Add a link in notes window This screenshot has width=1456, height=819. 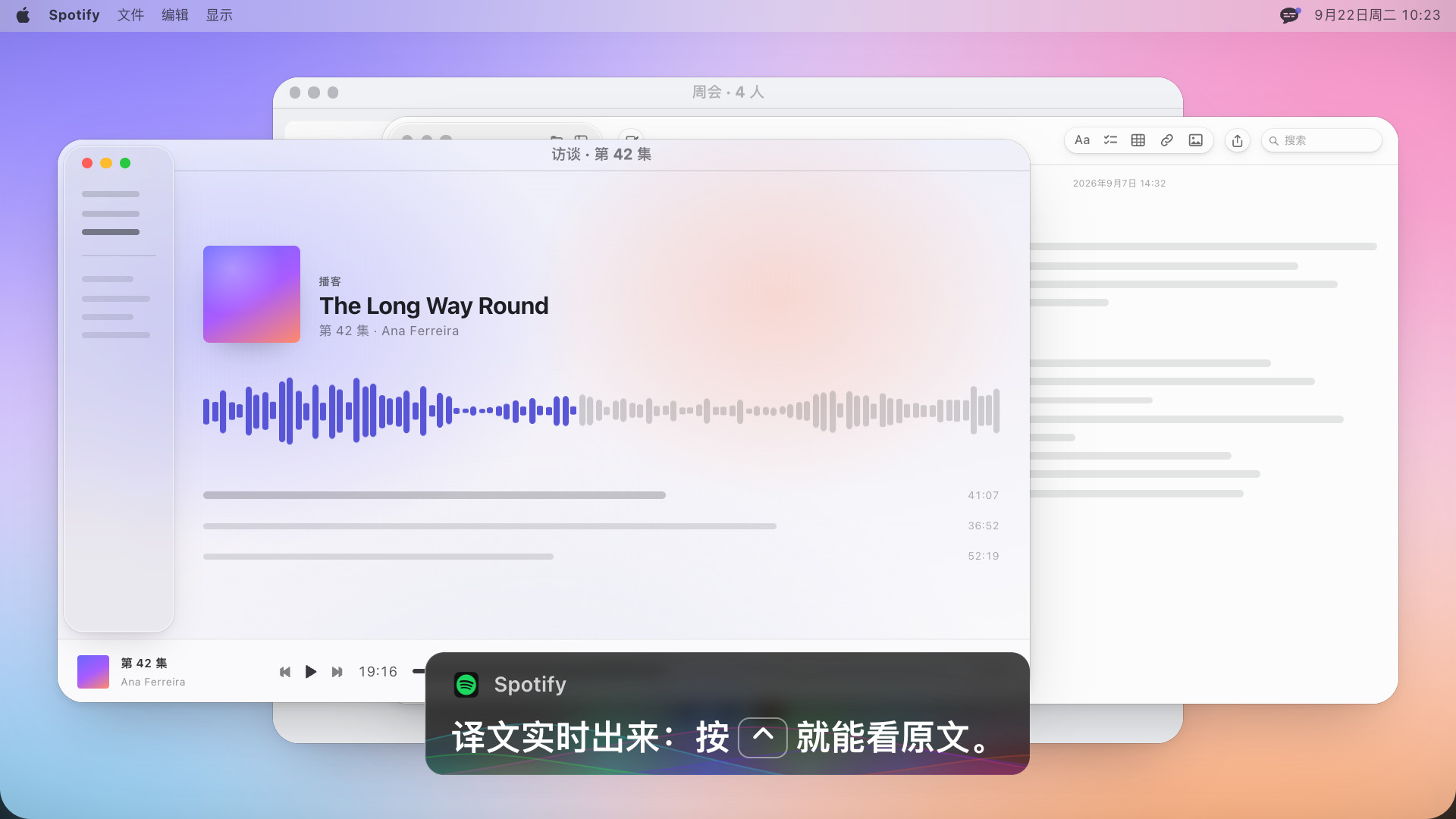click(x=1167, y=140)
